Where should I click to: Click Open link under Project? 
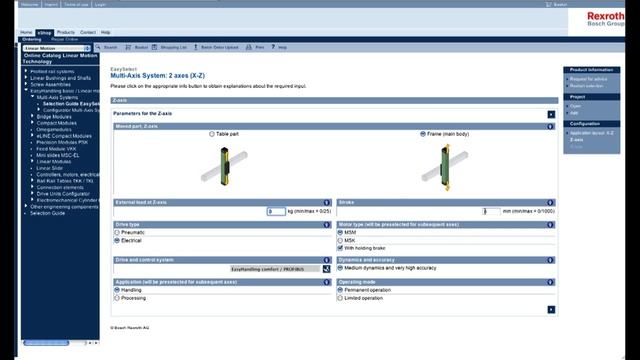click(x=576, y=106)
